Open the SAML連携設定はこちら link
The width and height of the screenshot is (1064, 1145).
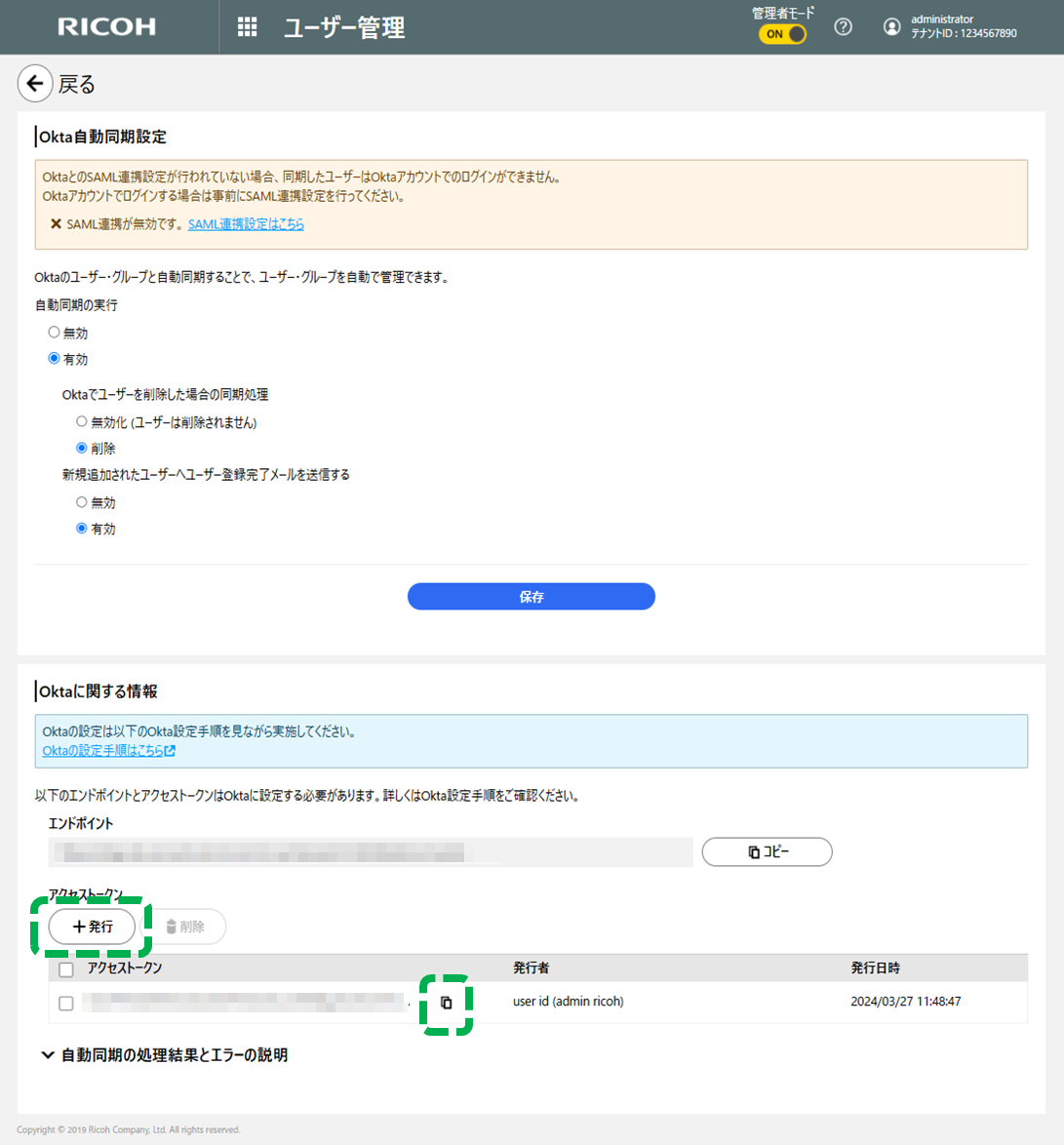tap(246, 224)
